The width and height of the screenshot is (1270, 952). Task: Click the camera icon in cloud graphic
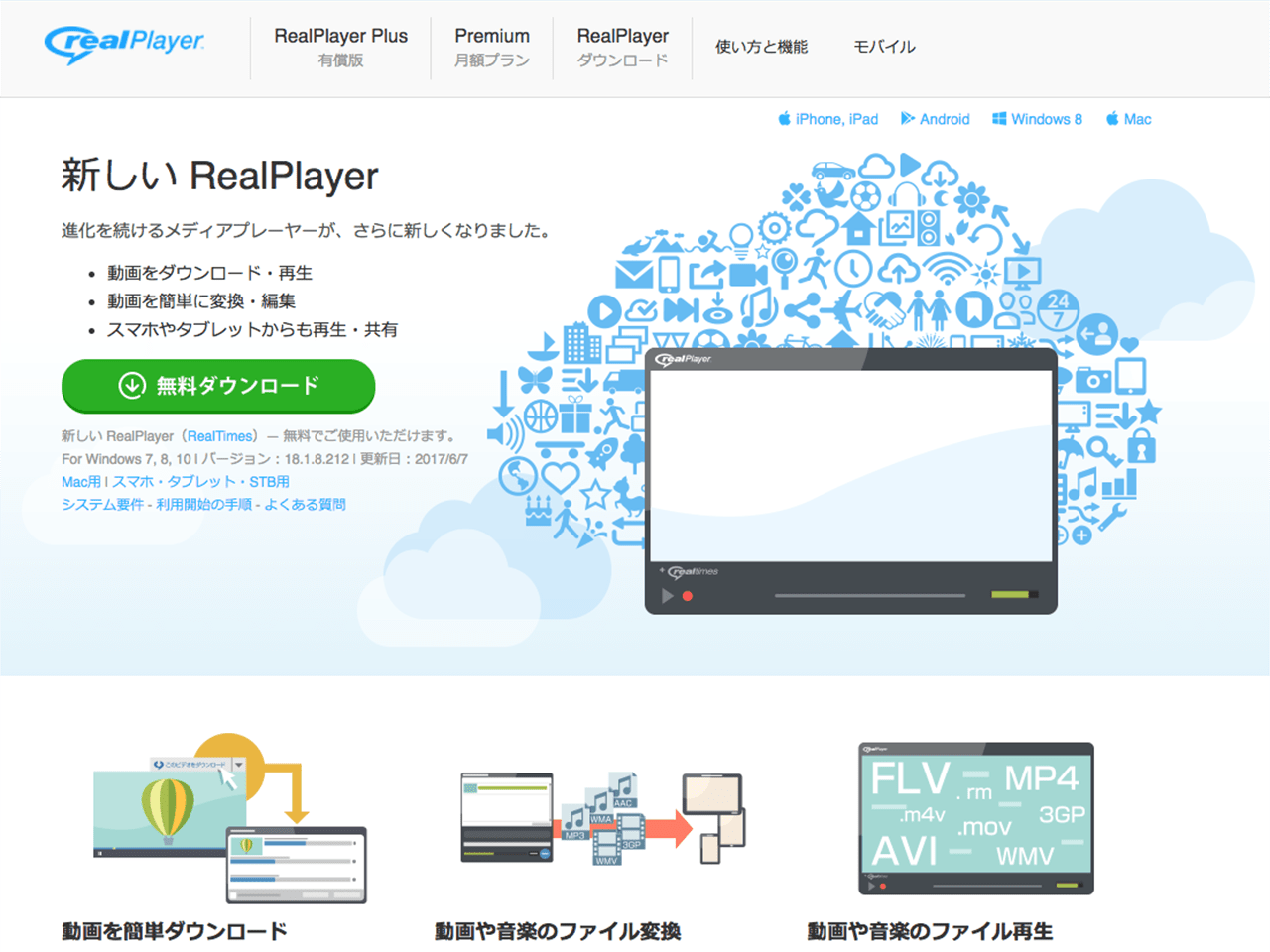click(1093, 380)
